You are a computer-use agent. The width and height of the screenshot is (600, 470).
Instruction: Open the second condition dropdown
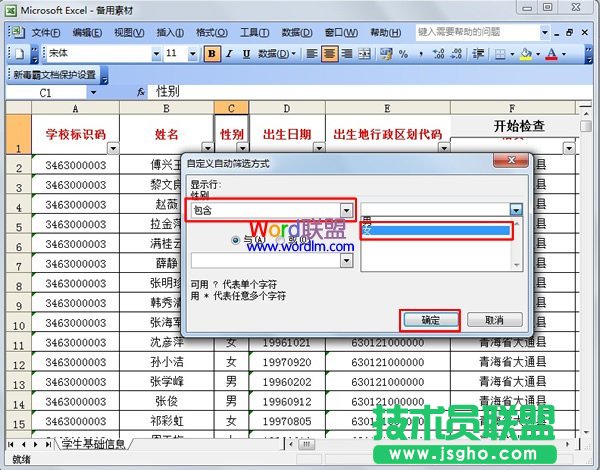pyautogui.click(x=346, y=261)
